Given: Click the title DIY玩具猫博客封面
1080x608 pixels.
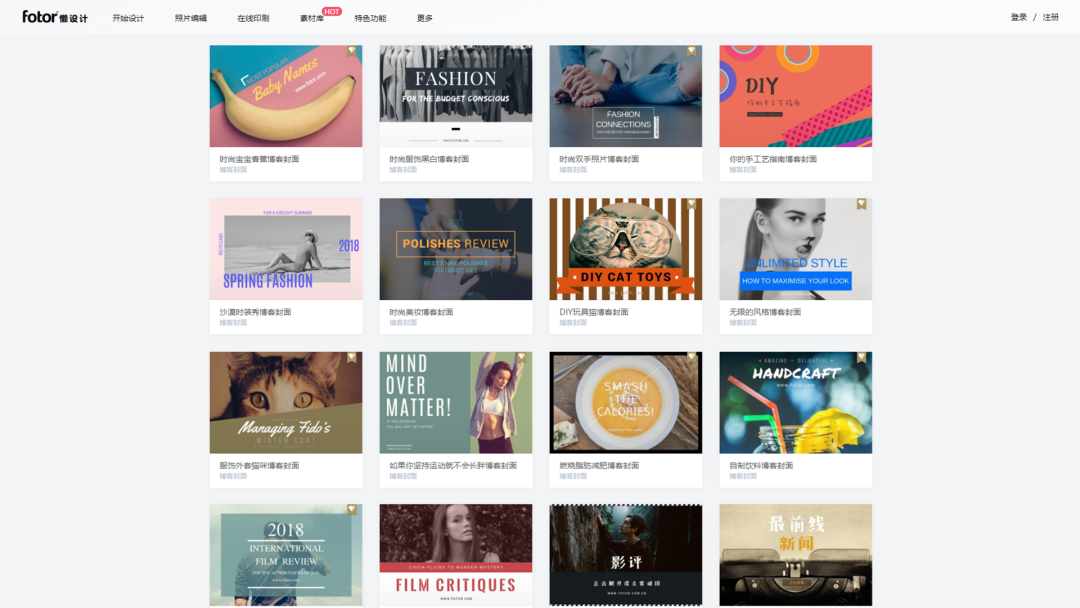Looking at the screenshot, I should (x=594, y=312).
